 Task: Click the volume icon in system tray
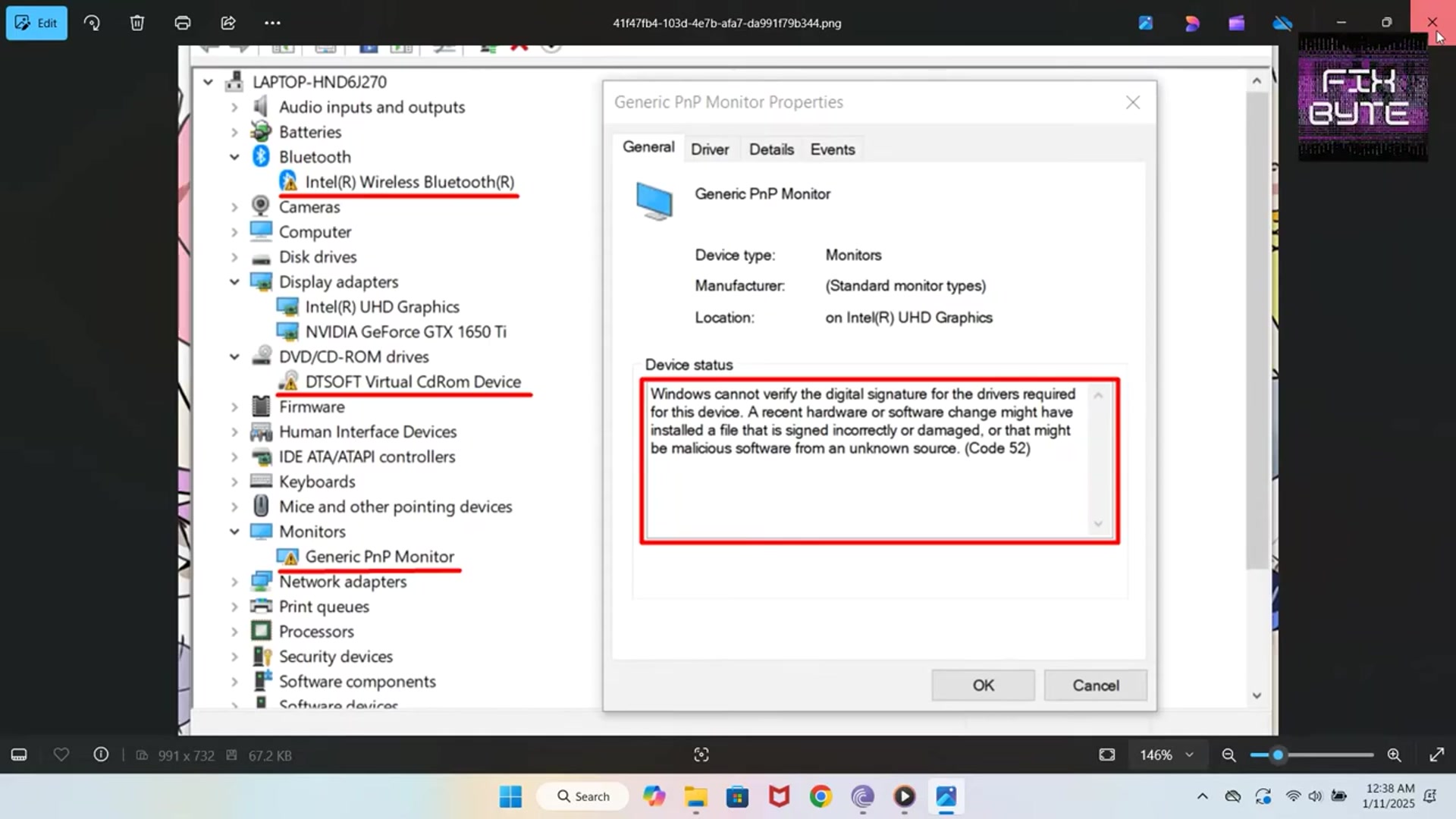[x=1316, y=796]
